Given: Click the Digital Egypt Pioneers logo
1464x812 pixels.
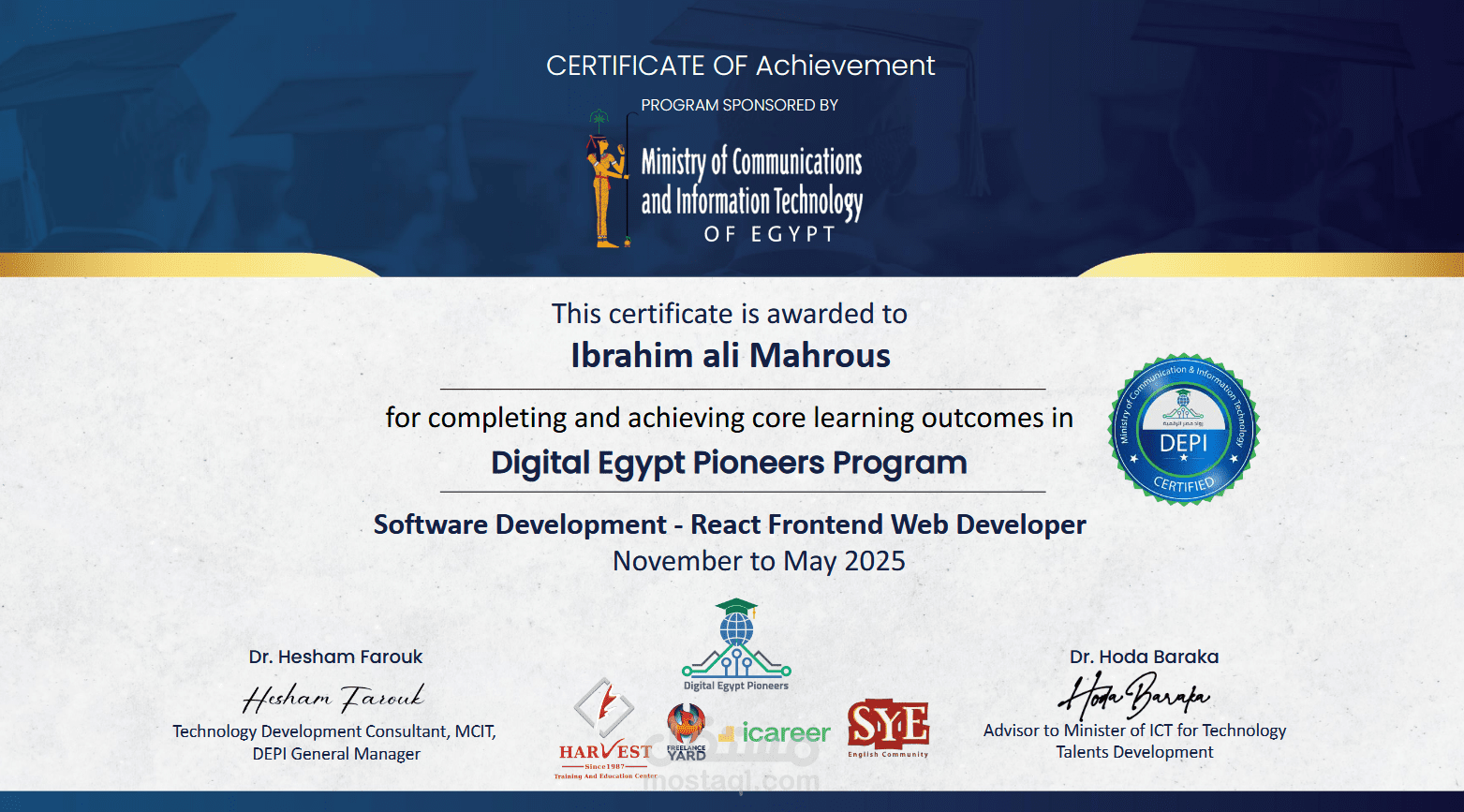Looking at the screenshot, I should (736, 645).
